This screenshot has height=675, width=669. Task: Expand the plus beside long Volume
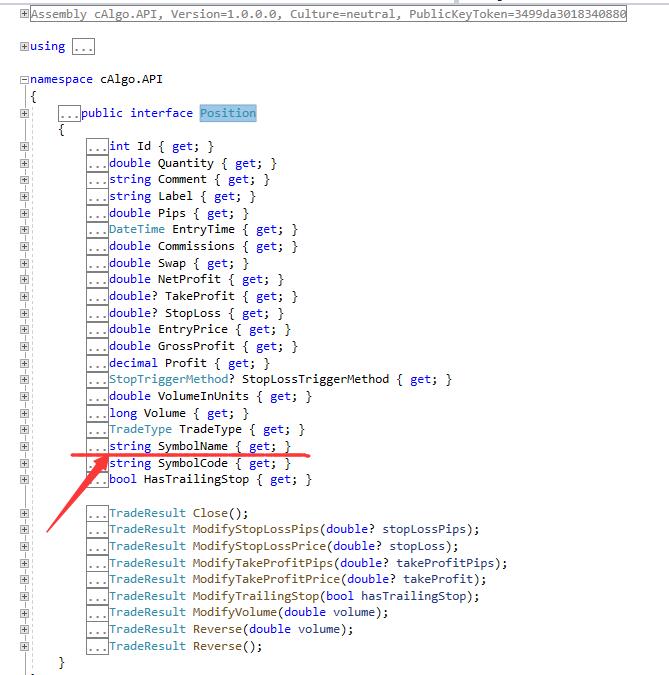[x=25, y=413]
